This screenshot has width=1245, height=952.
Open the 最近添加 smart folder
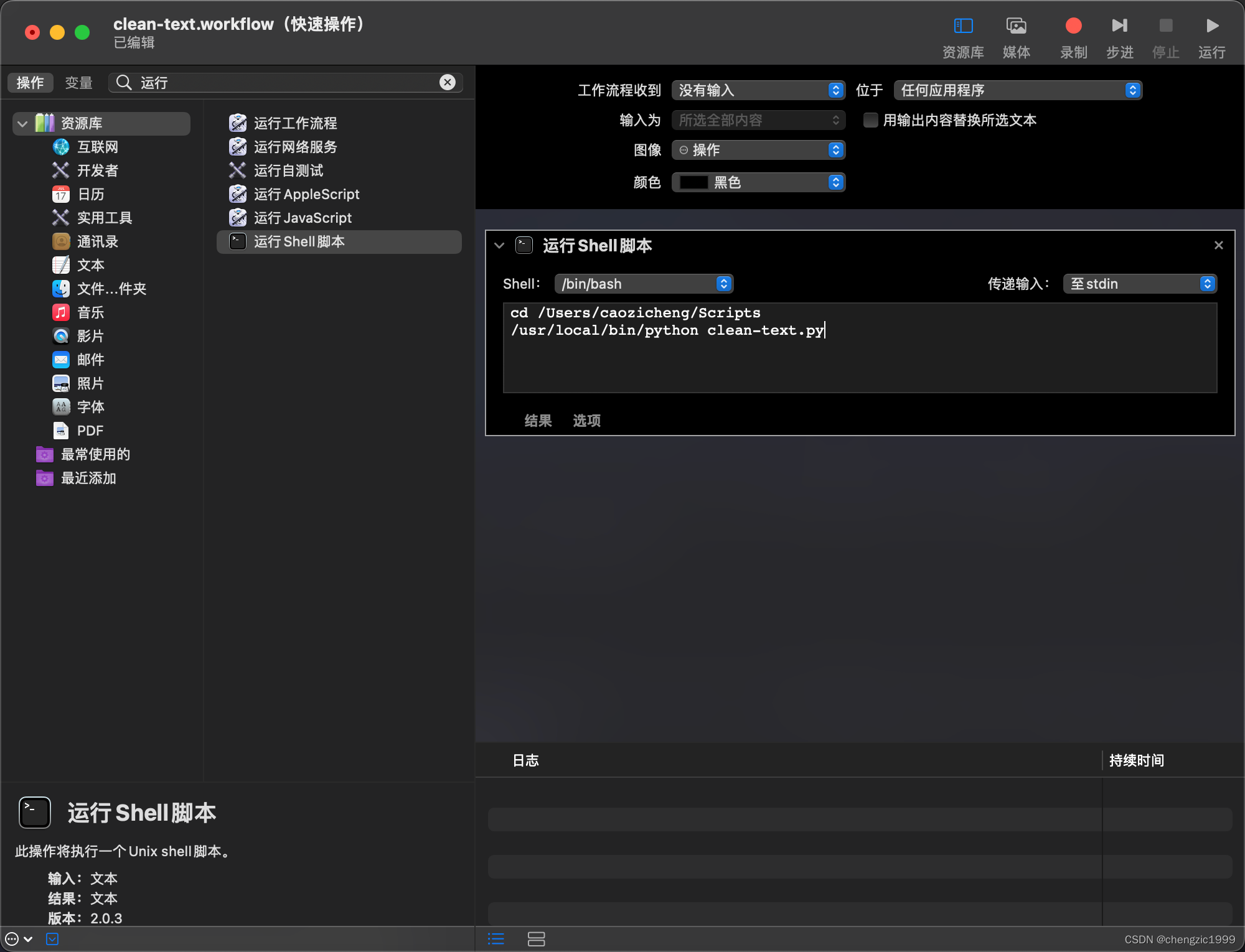(77, 478)
